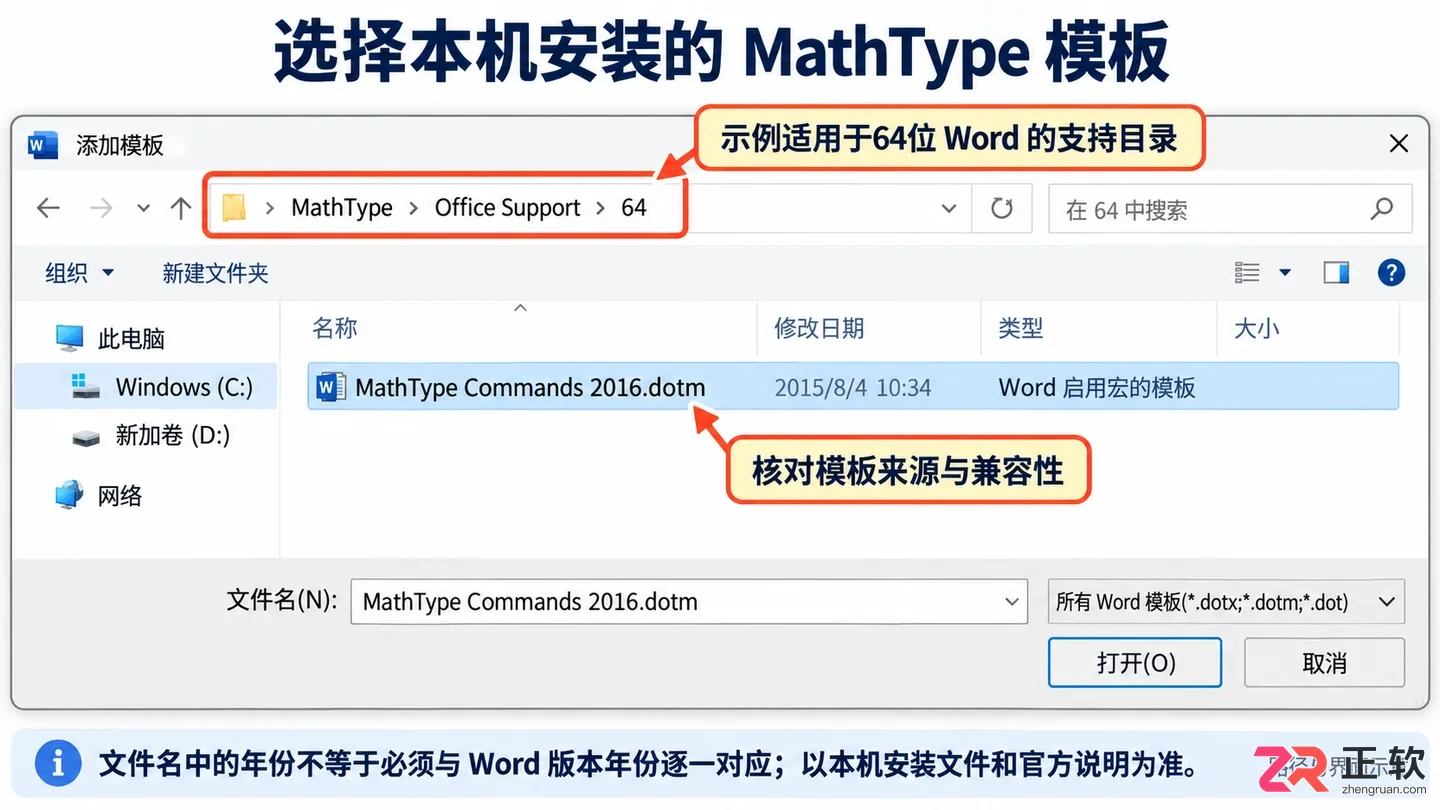Focus the 在 64 中搜索 search box
The width and height of the screenshot is (1440, 810).
(x=1229, y=209)
